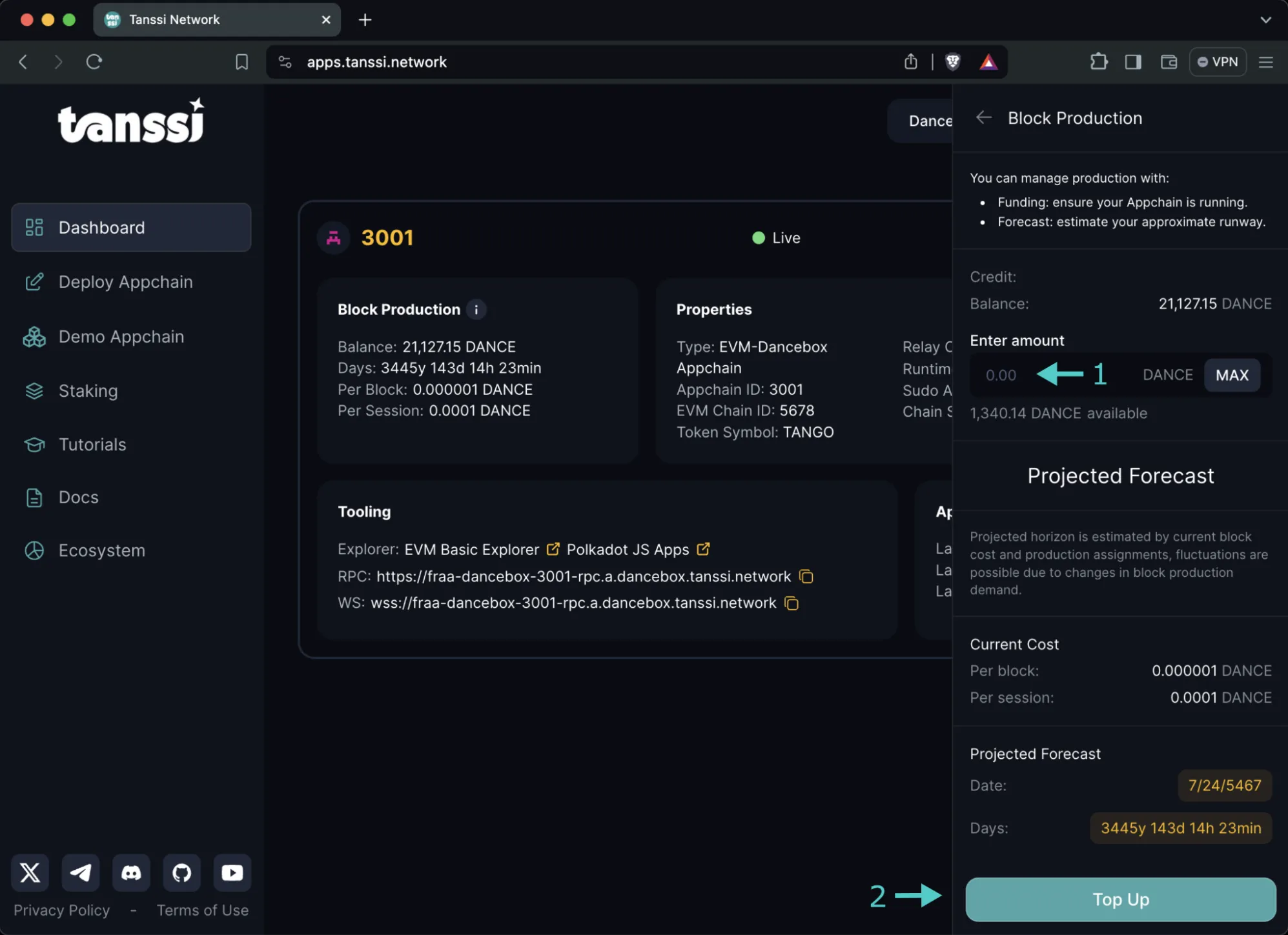The width and height of the screenshot is (1288, 935).
Task: Open Docs from the sidebar menu
Action: click(78, 497)
